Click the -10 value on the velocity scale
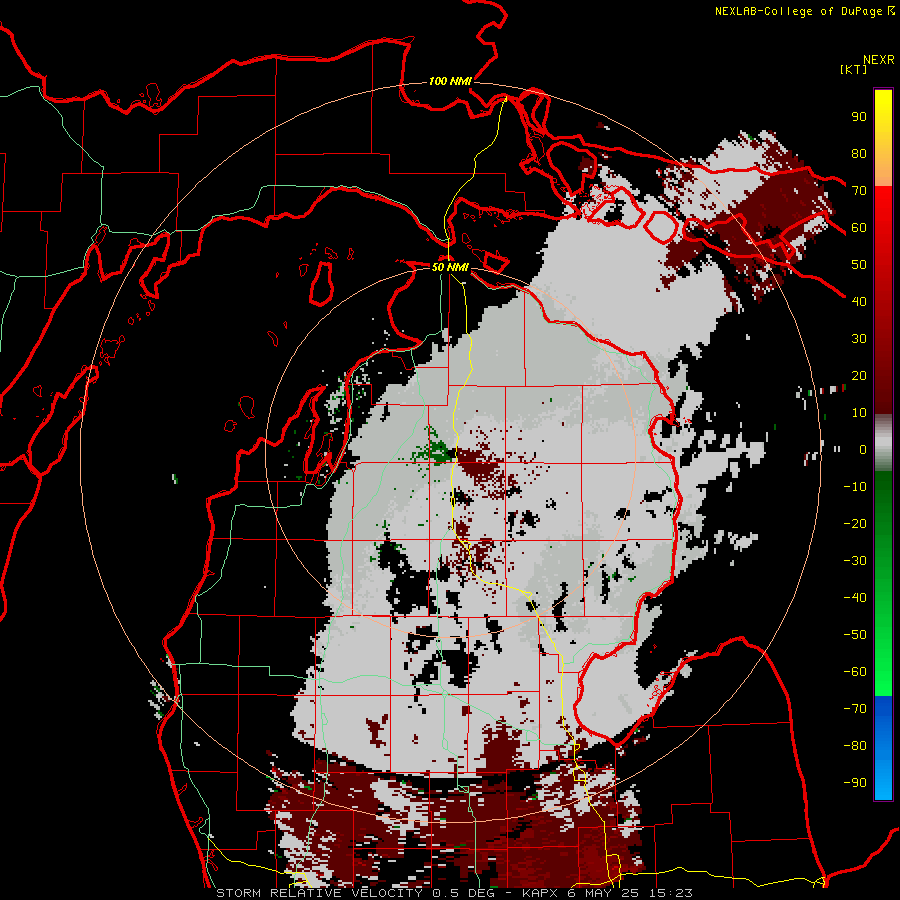 855,487
